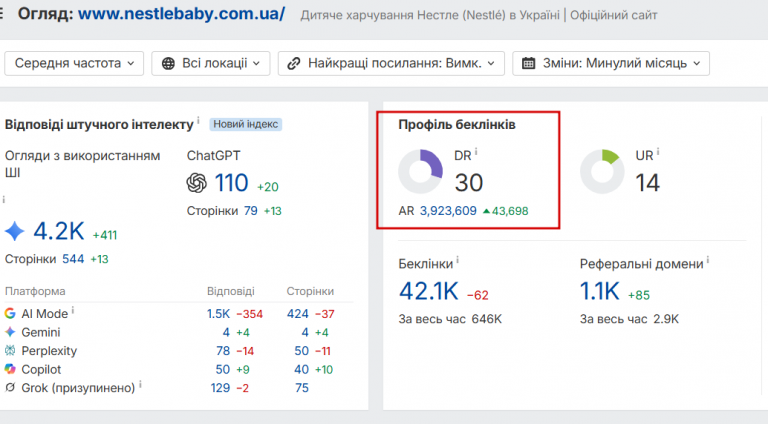Open the 4.2K AI overviews value

pos(59,231)
